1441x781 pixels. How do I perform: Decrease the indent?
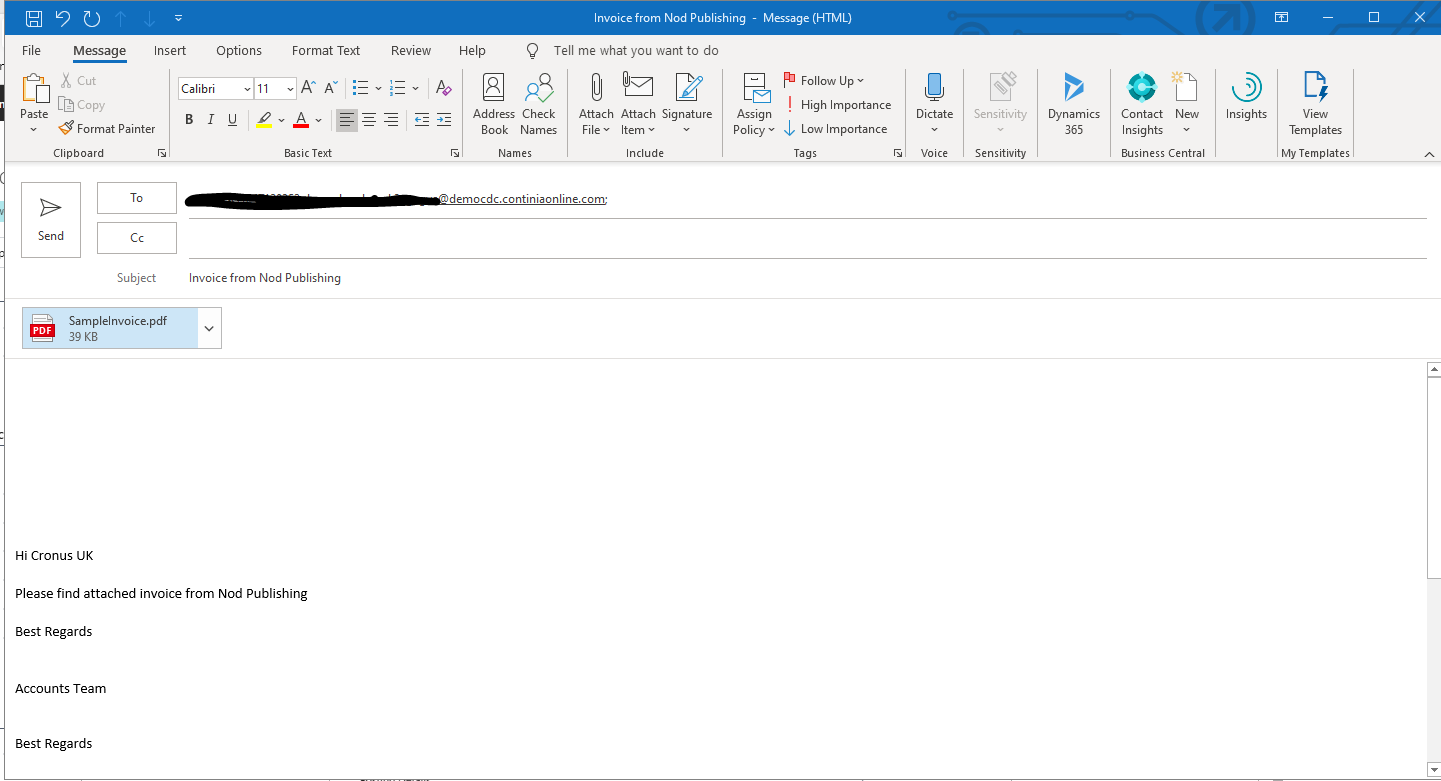point(422,120)
